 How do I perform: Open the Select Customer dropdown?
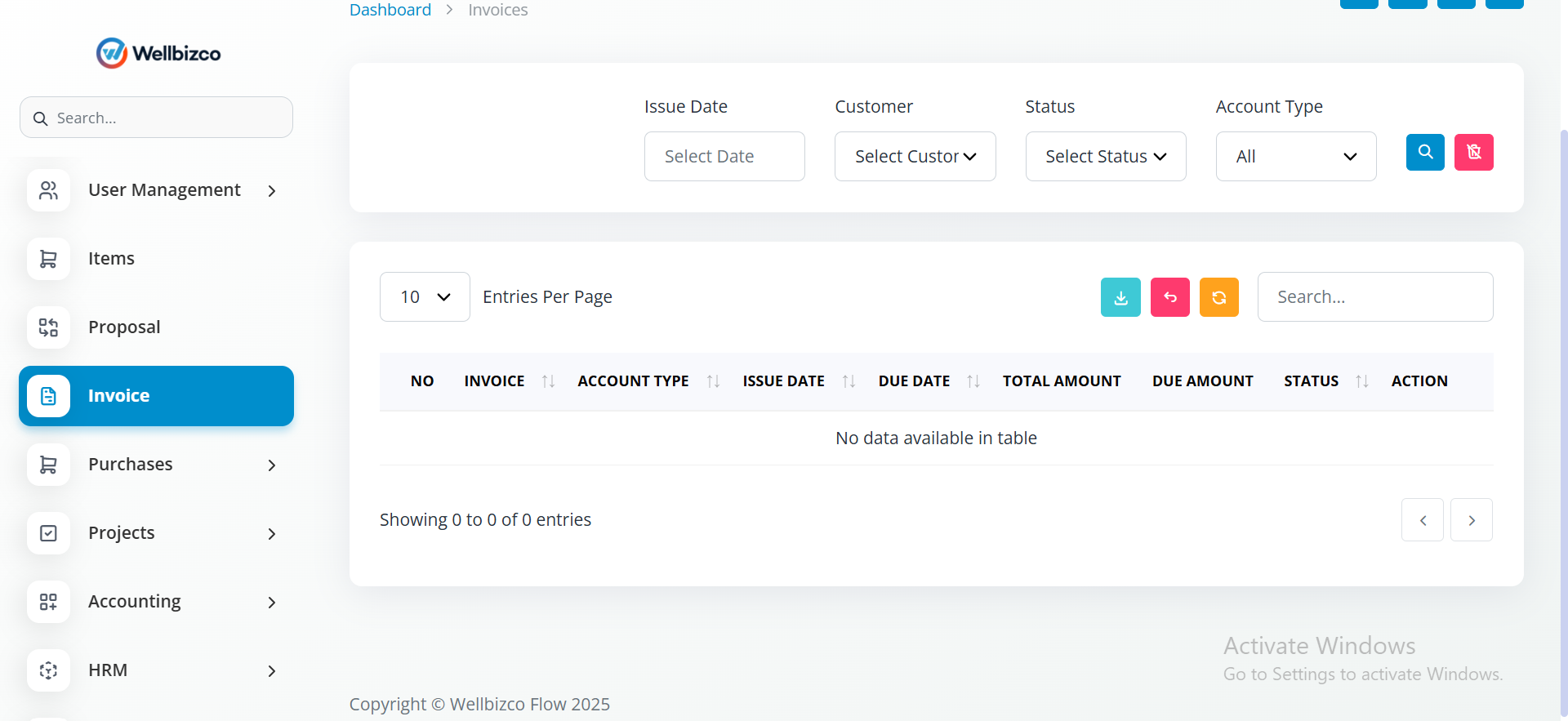(x=915, y=157)
